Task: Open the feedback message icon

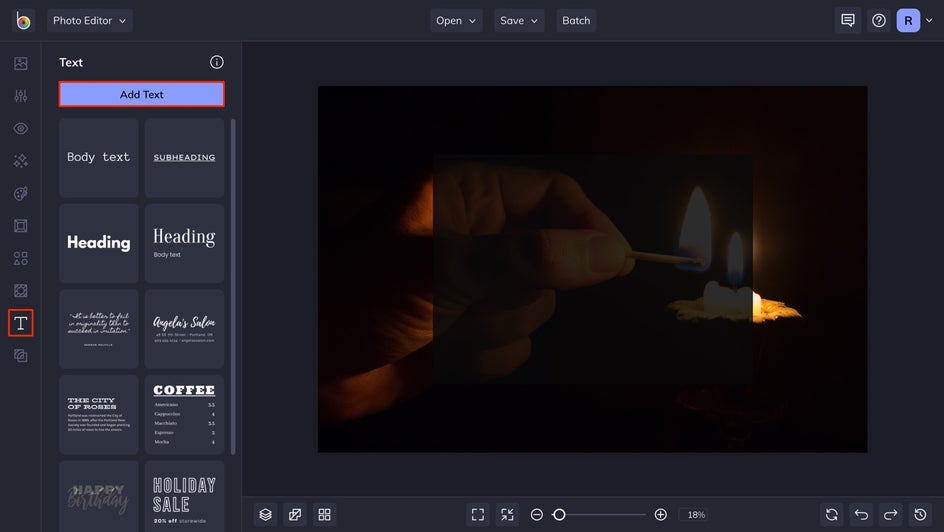Action: (x=848, y=20)
